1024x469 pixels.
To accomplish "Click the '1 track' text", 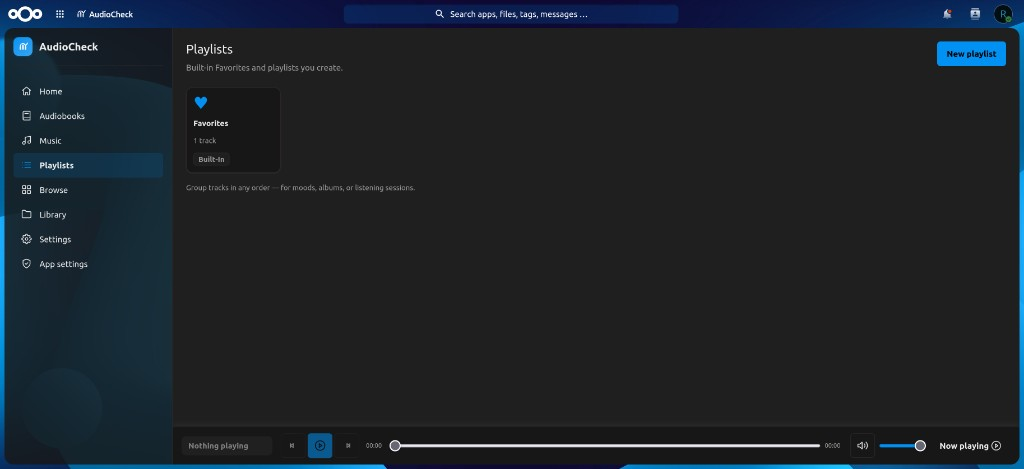I will 204,140.
